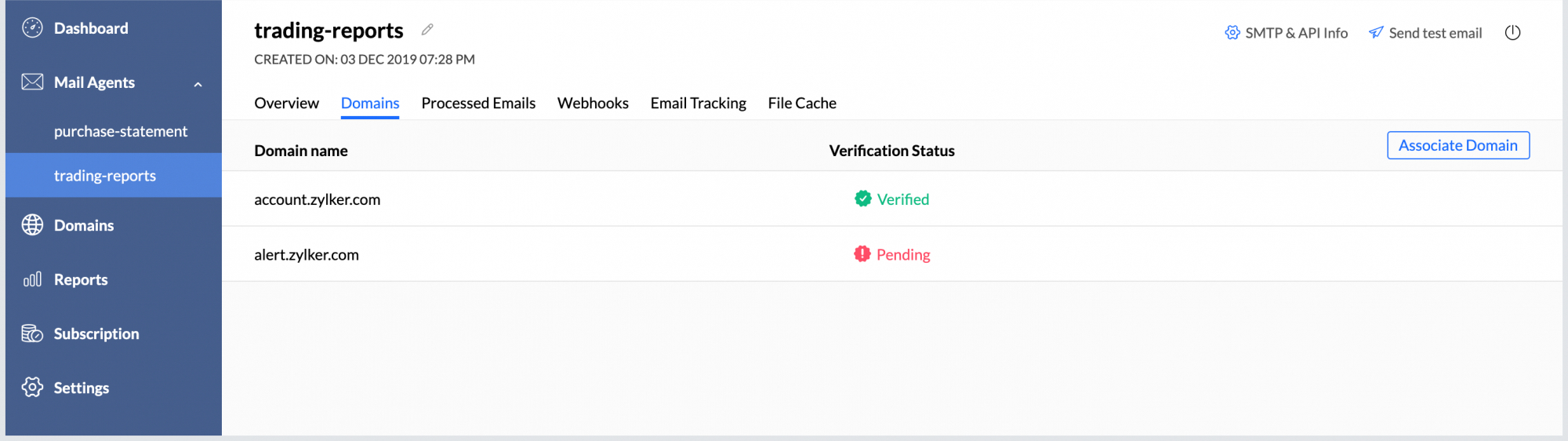
Task: Click the Mail Agents envelope icon
Action: pyautogui.click(x=32, y=82)
